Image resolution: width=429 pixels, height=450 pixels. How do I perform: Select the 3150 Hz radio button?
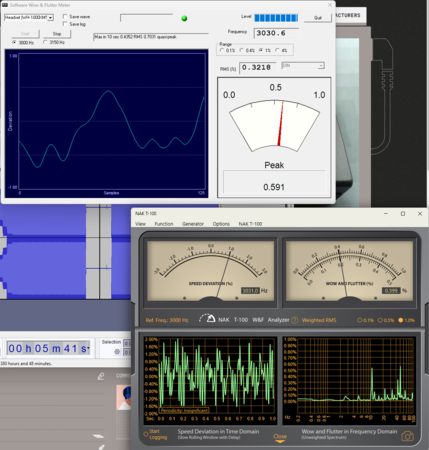pyautogui.click(x=45, y=42)
